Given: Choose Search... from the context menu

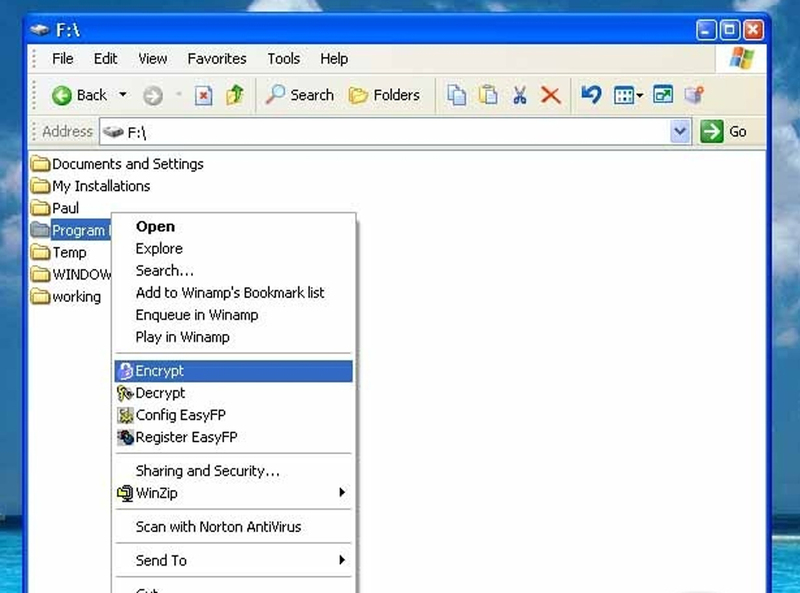Looking at the screenshot, I should [x=233, y=270].
